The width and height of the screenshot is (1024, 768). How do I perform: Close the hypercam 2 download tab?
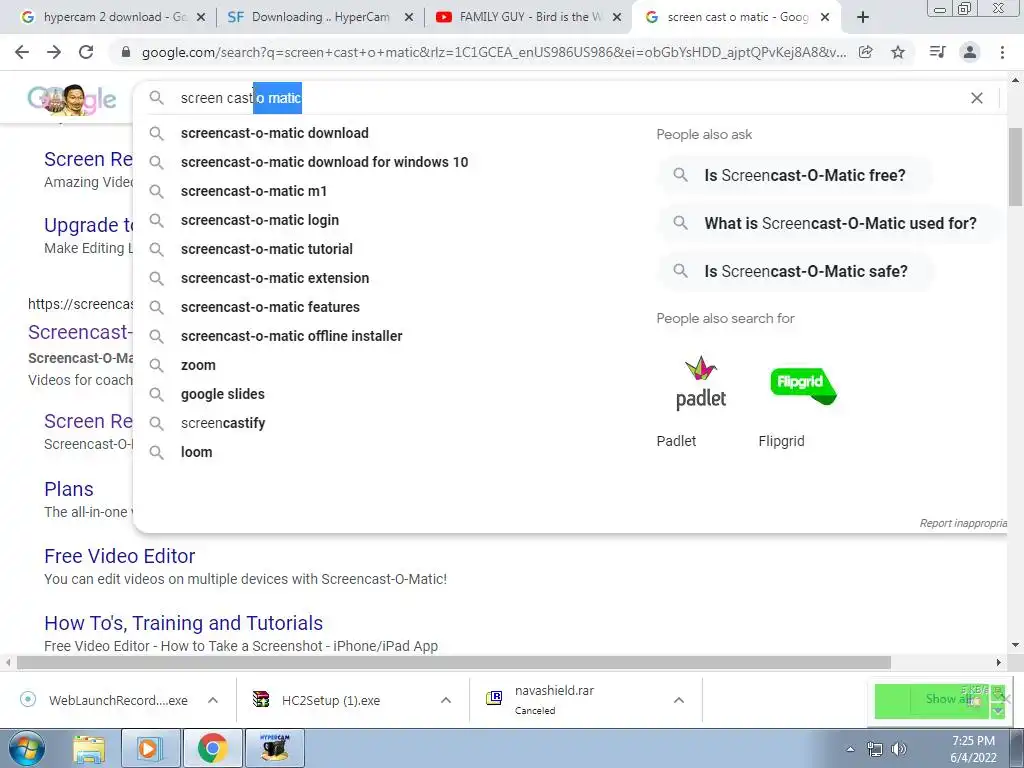[200, 17]
